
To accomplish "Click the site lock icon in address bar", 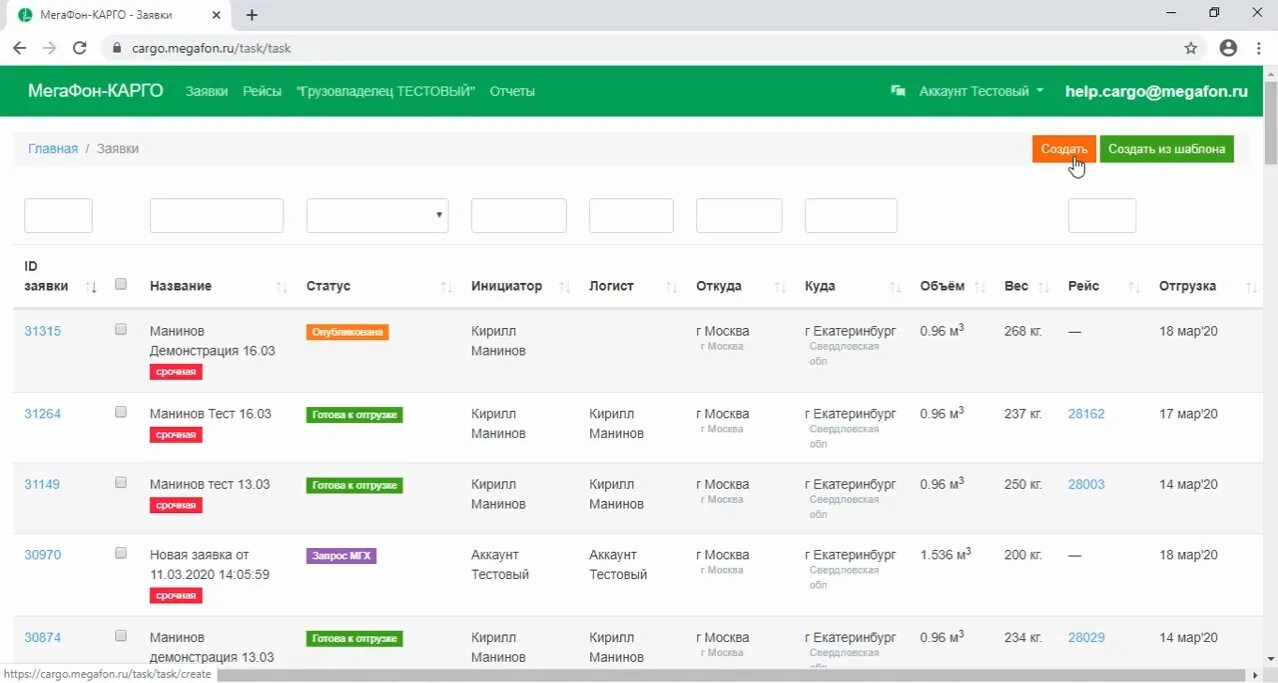I will tap(117, 47).
